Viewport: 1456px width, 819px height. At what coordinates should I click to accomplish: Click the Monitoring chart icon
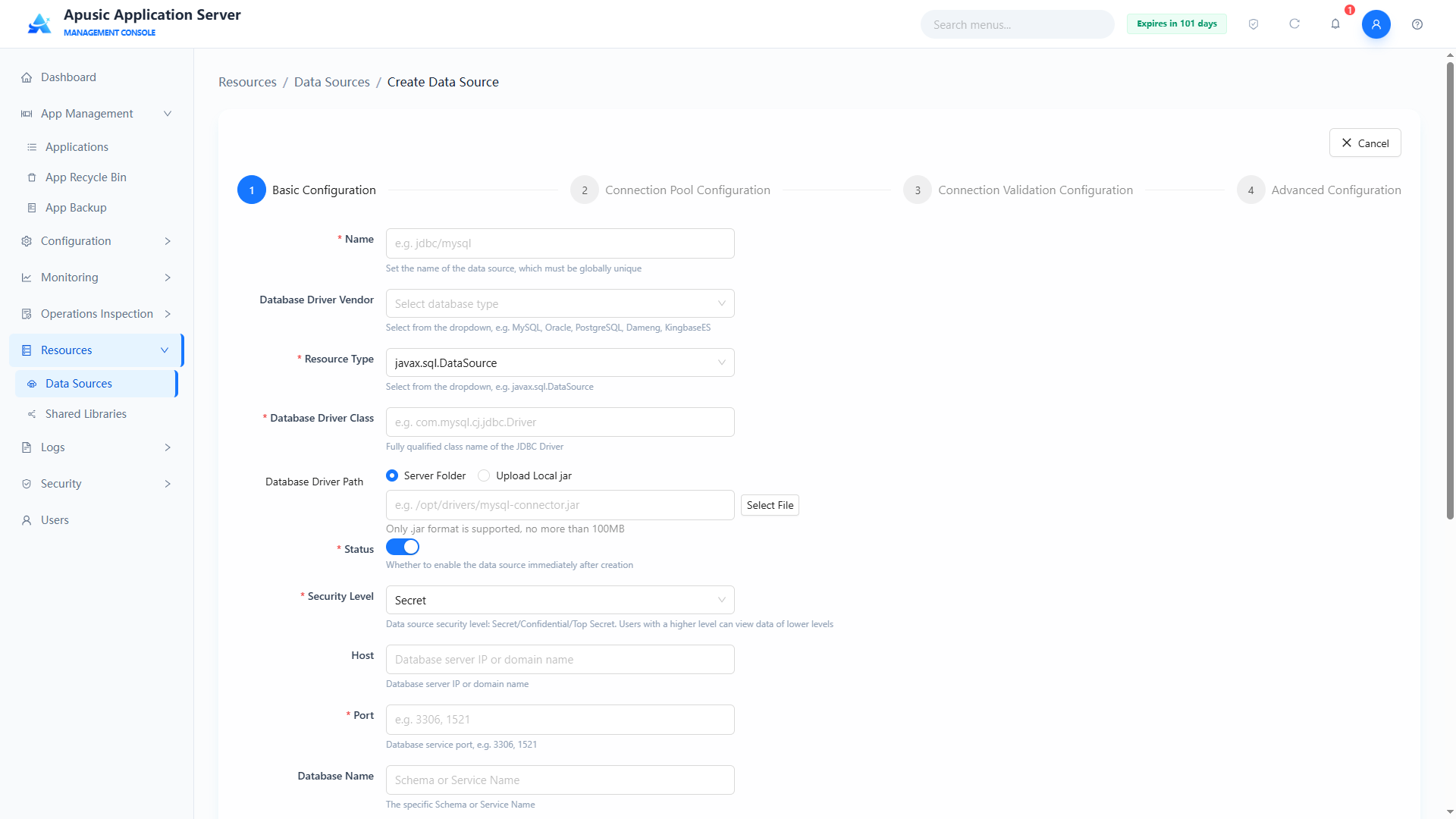tap(27, 278)
